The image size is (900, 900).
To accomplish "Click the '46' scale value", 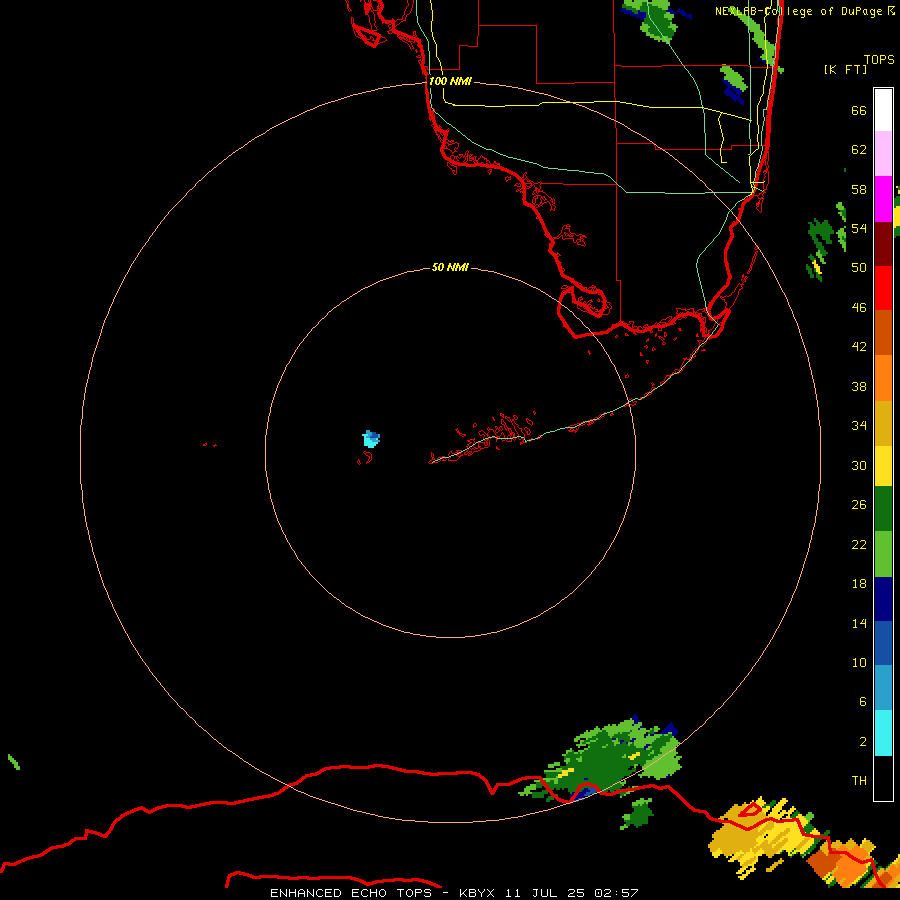I will pyautogui.click(x=859, y=307).
